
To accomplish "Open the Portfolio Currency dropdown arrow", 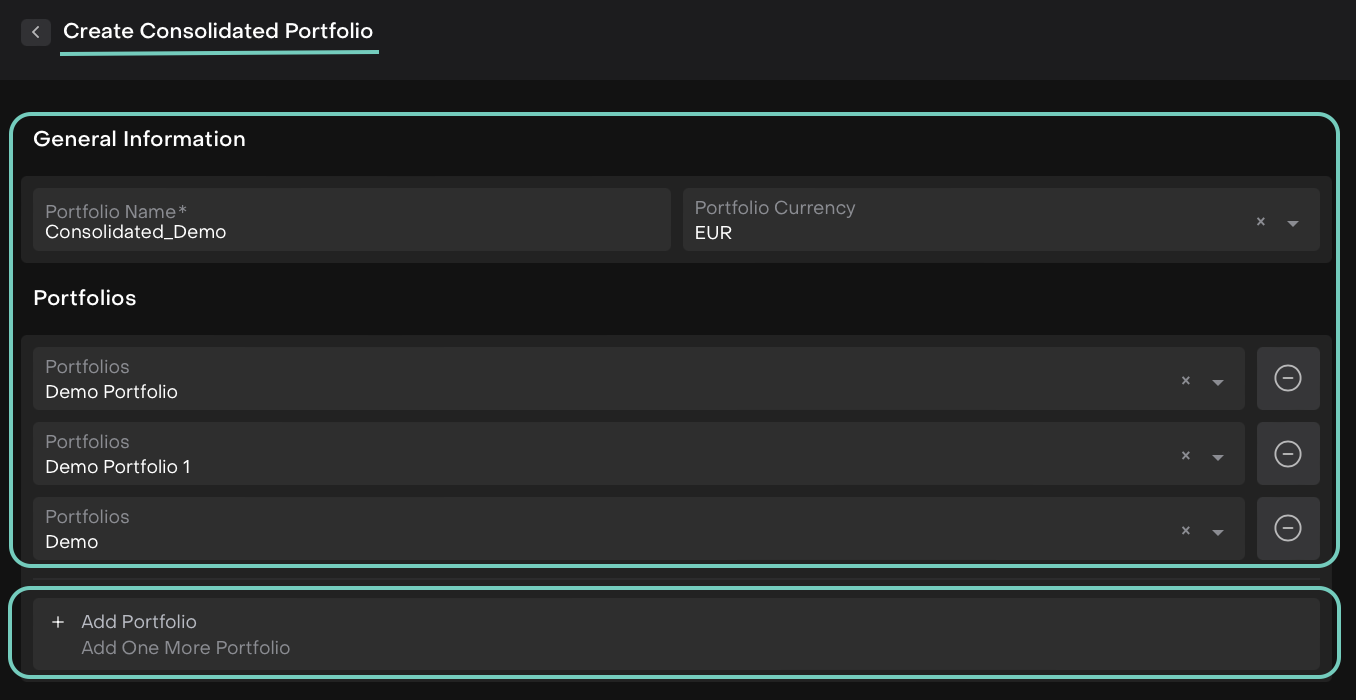I will click(1293, 223).
